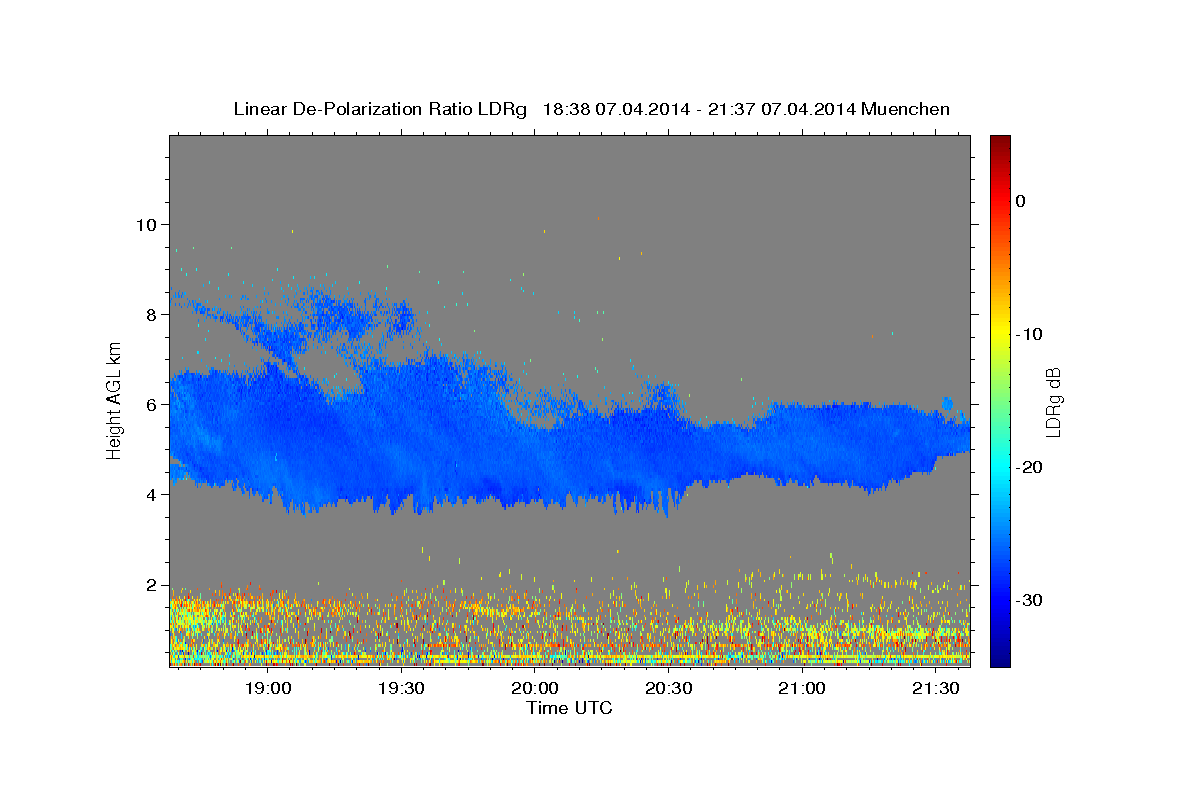Click the 'Time UTC' axis label
This screenshot has height=800, width=1200.
click(x=569, y=708)
